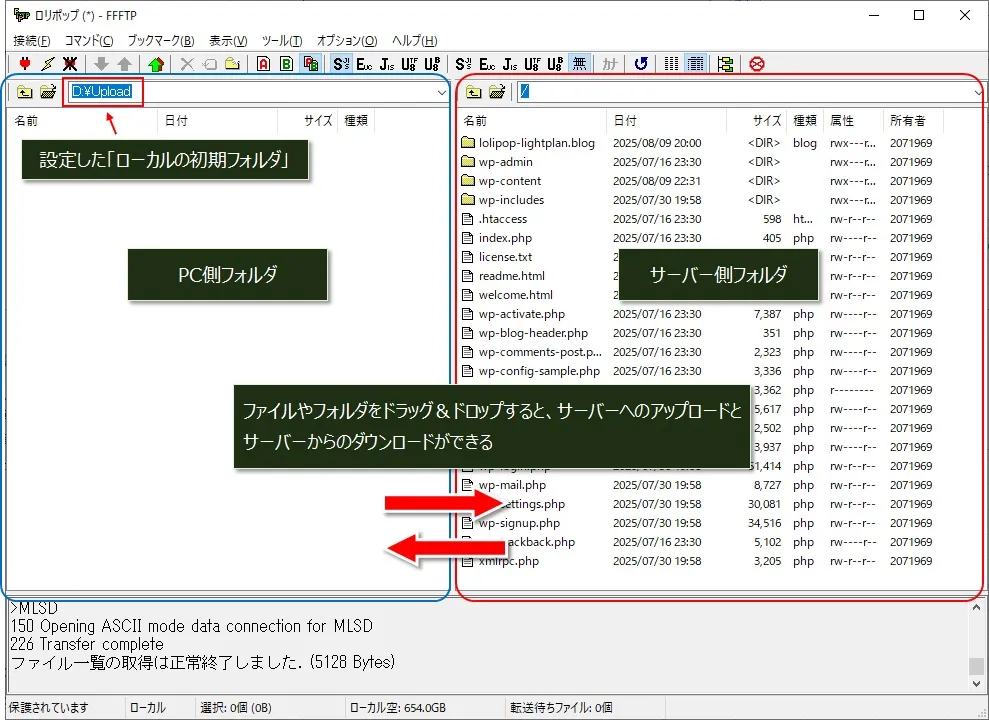989x720 pixels.
Task: Disconnect from the server using toolbar icon
Action: point(68,63)
